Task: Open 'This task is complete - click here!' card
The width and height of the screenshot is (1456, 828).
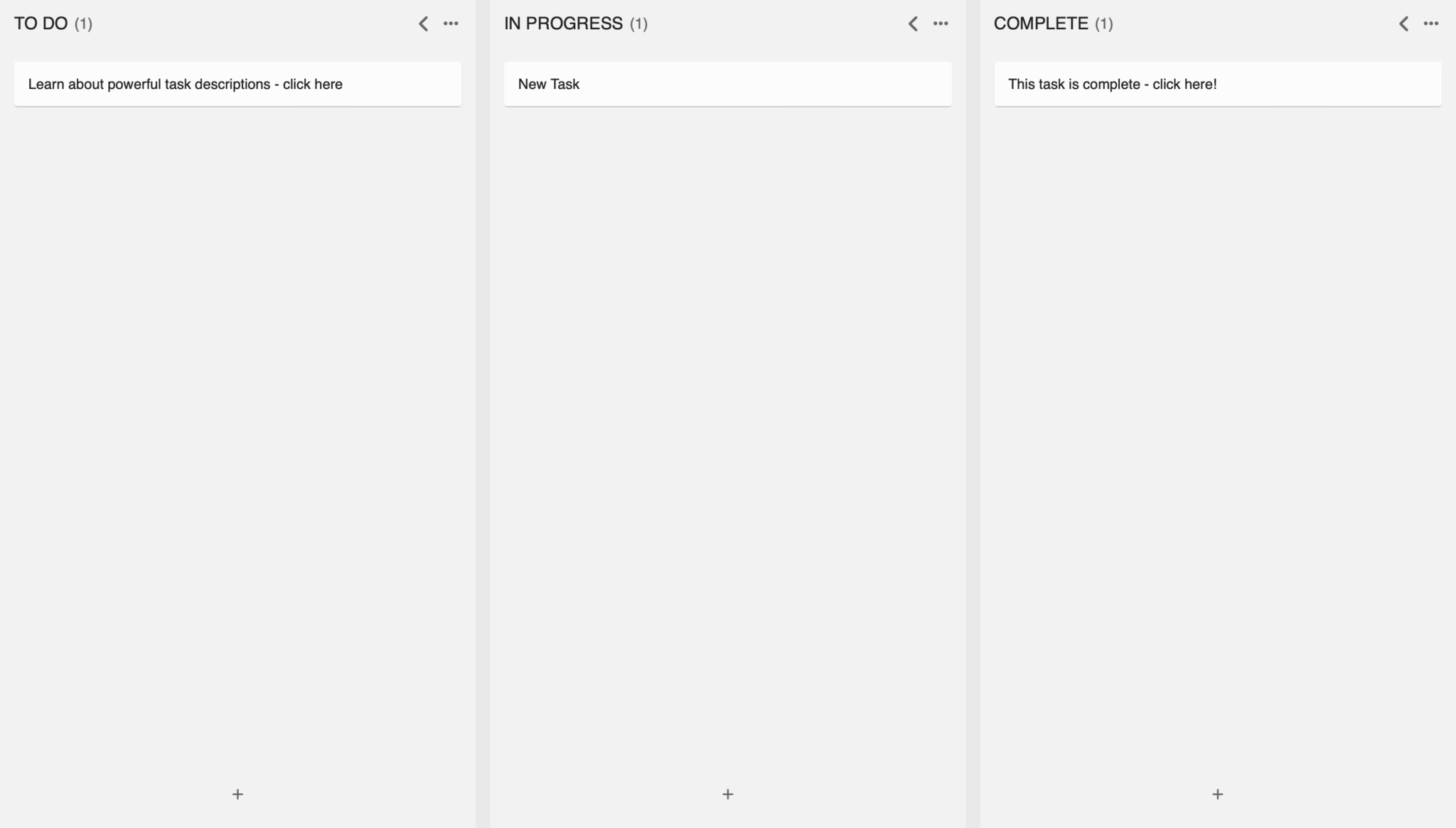Action: click(1217, 84)
